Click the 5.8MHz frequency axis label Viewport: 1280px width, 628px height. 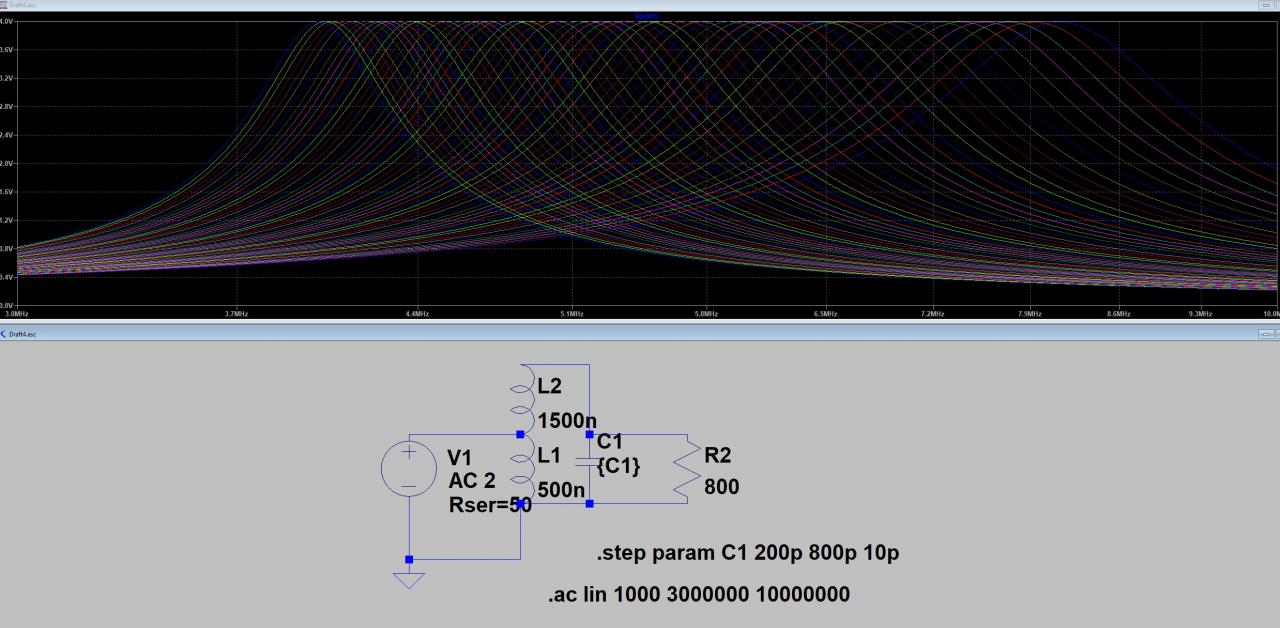[706, 314]
